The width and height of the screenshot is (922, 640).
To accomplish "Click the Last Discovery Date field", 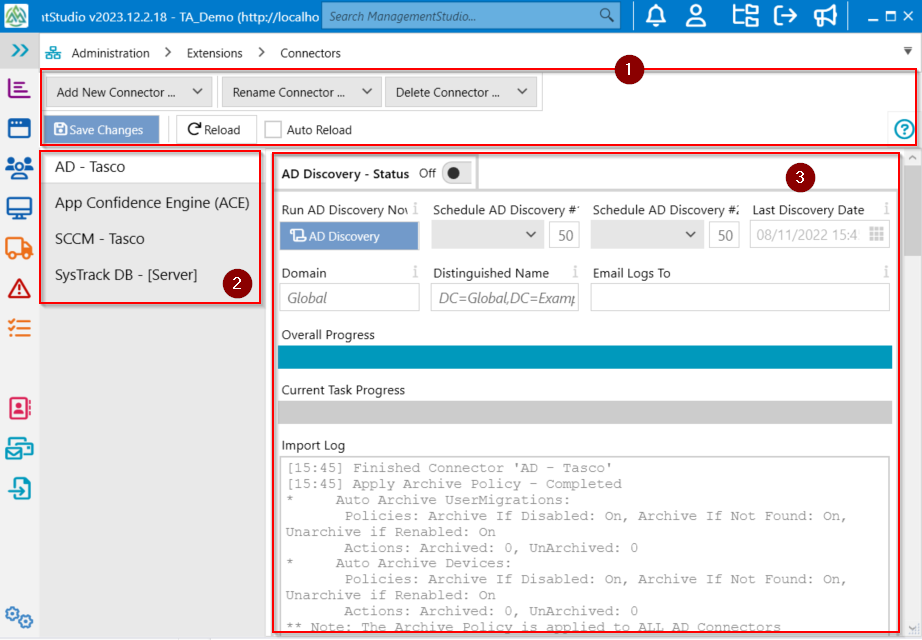I will click(x=820, y=234).
